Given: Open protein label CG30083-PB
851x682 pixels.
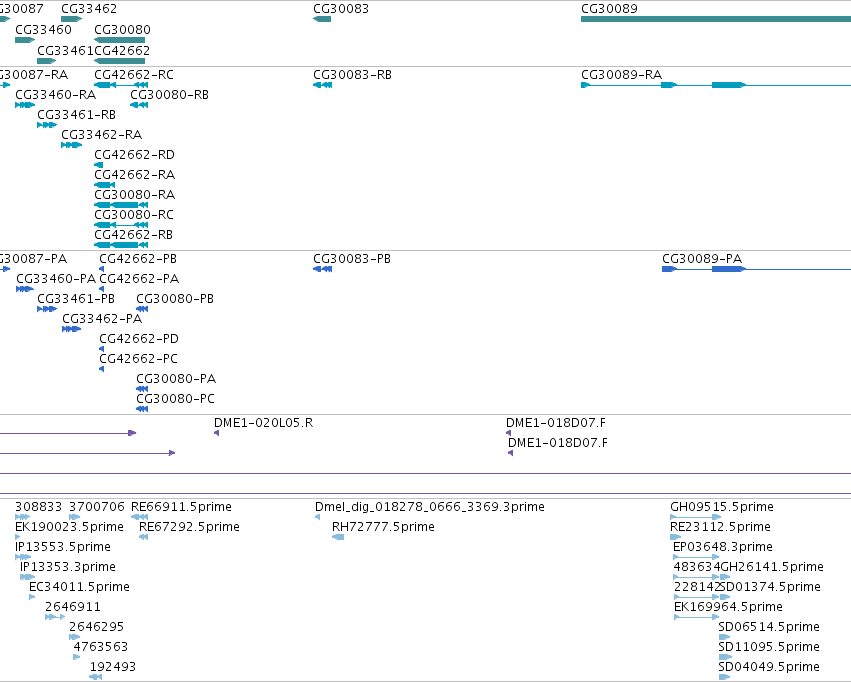Looking at the screenshot, I should click(x=352, y=259).
